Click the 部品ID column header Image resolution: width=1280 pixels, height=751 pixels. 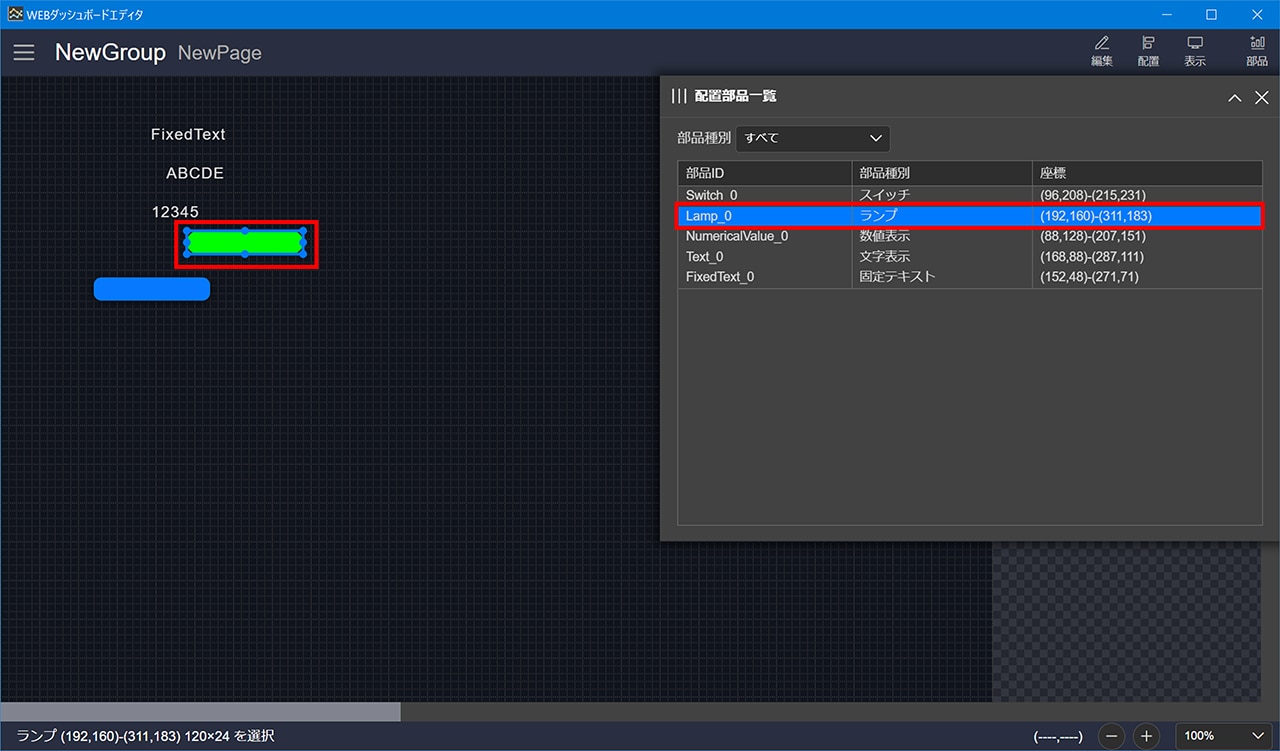[x=764, y=173]
